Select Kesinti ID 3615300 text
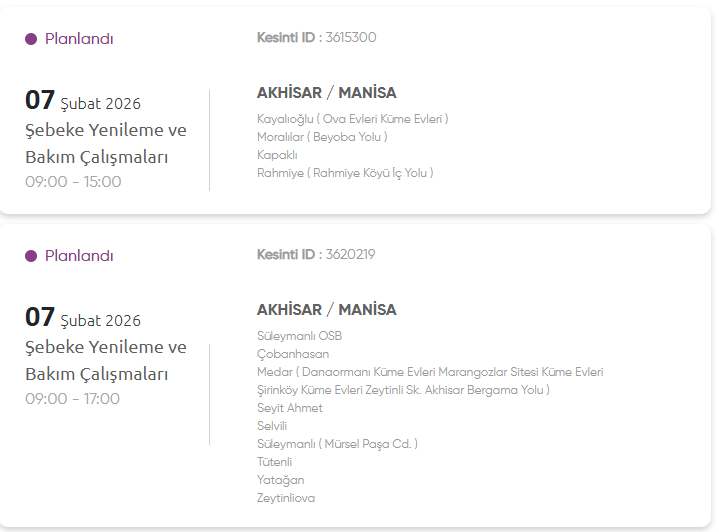Viewport: 719px width, 532px height. coord(316,38)
